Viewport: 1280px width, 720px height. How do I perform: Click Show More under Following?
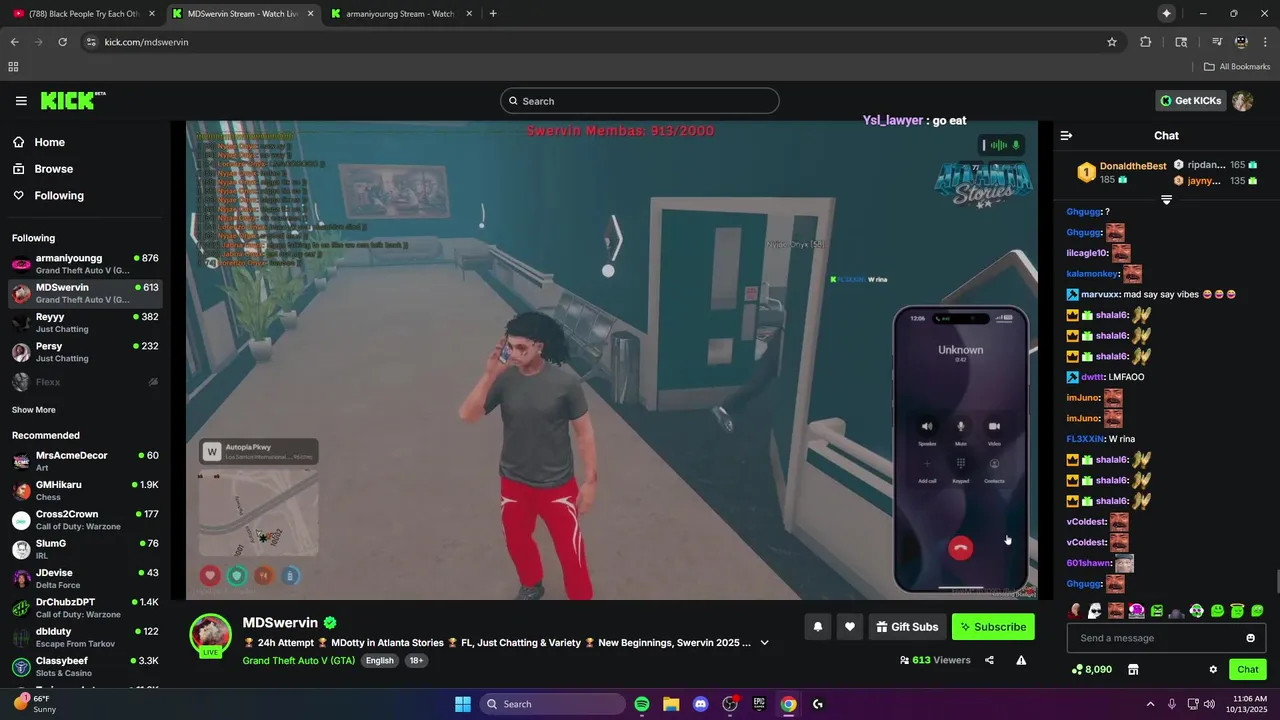[x=33, y=410]
